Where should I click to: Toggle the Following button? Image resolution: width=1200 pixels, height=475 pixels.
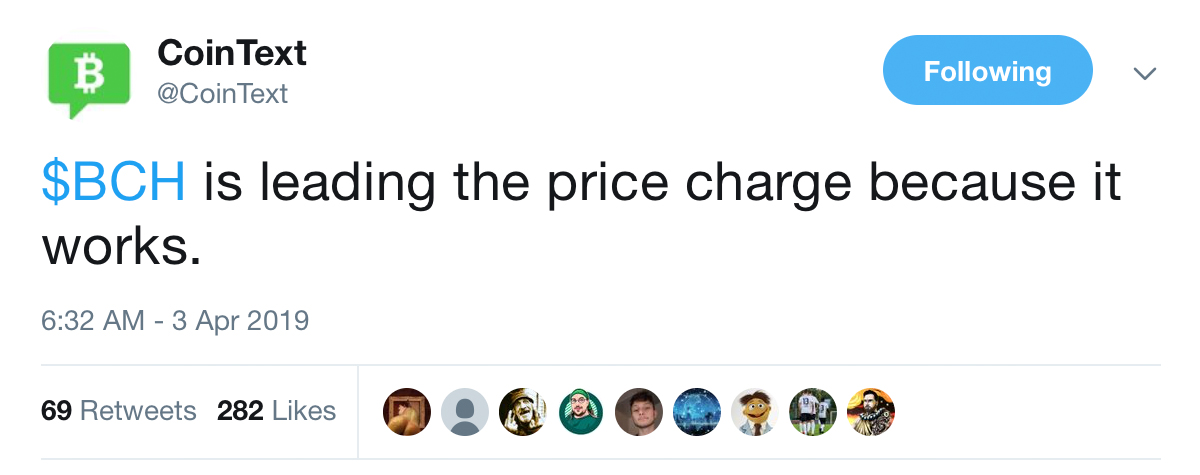(987, 71)
